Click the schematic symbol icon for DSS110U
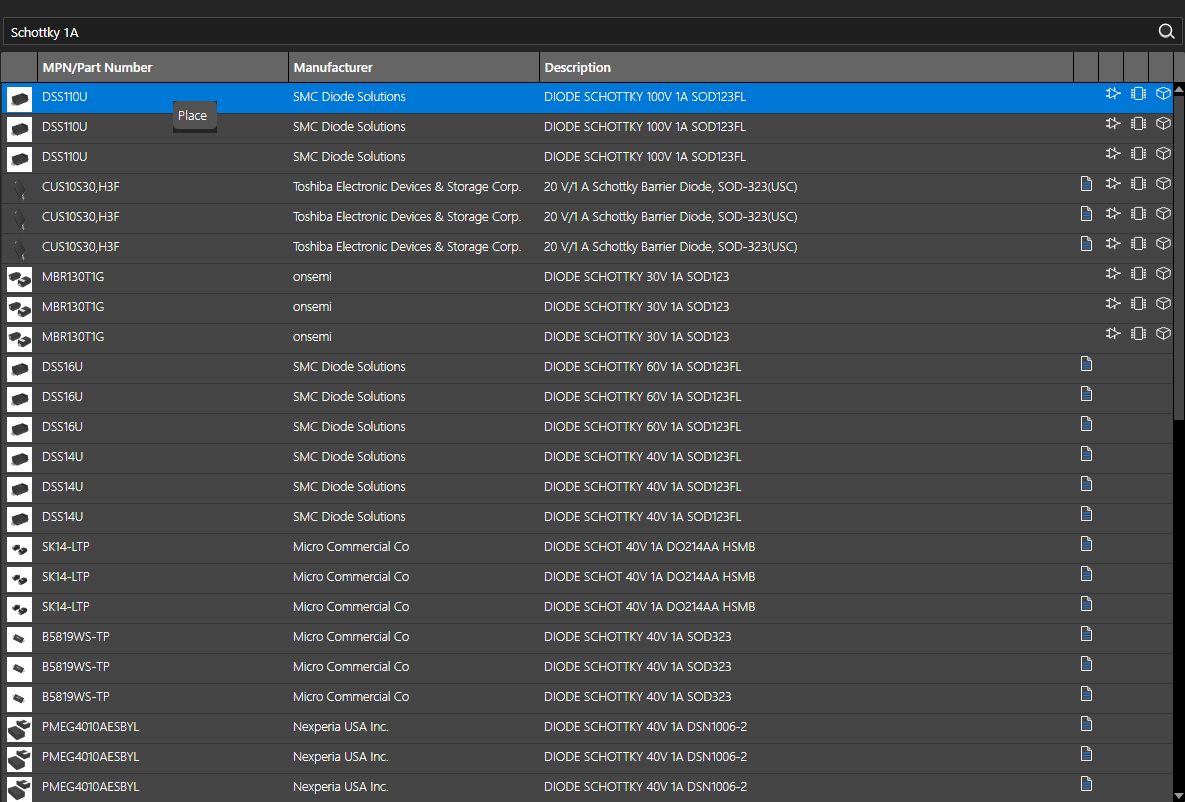 click(1113, 93)
